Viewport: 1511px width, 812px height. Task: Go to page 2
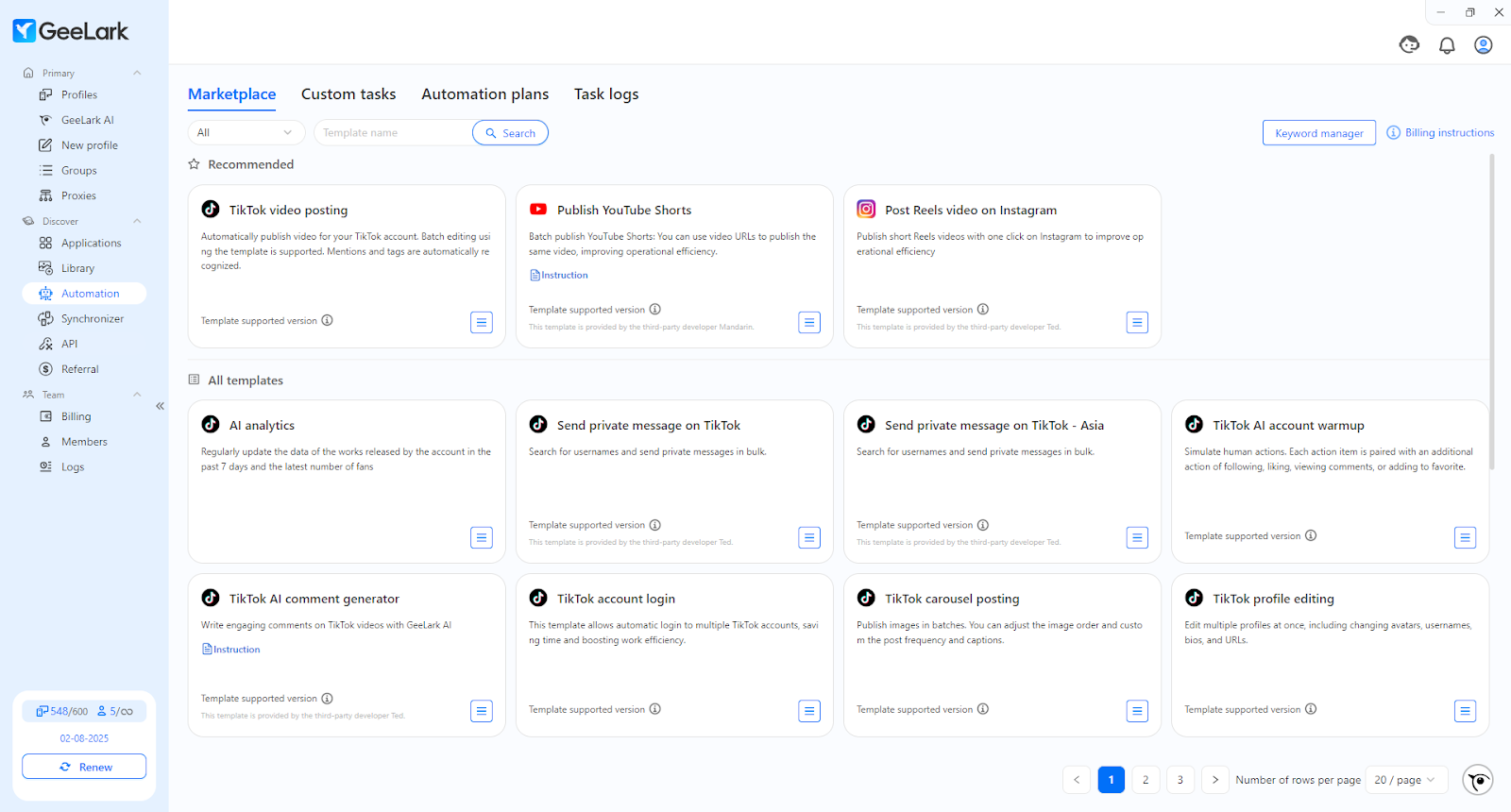(1146, 780)
